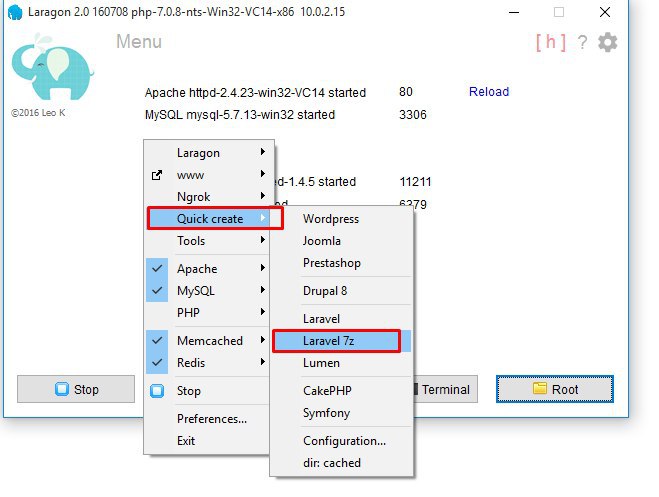
Task: Select Symfony in Quick create submenu
Action: pyautogui.click(x=342, y=413)
